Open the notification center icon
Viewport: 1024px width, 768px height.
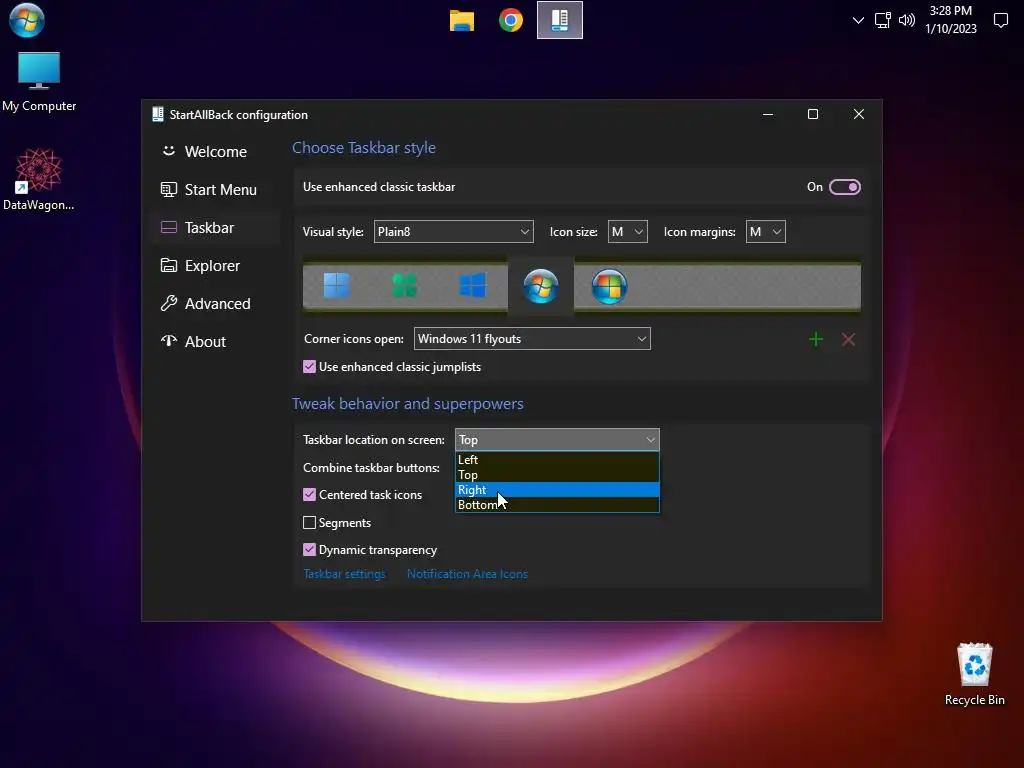point(1000,20)
